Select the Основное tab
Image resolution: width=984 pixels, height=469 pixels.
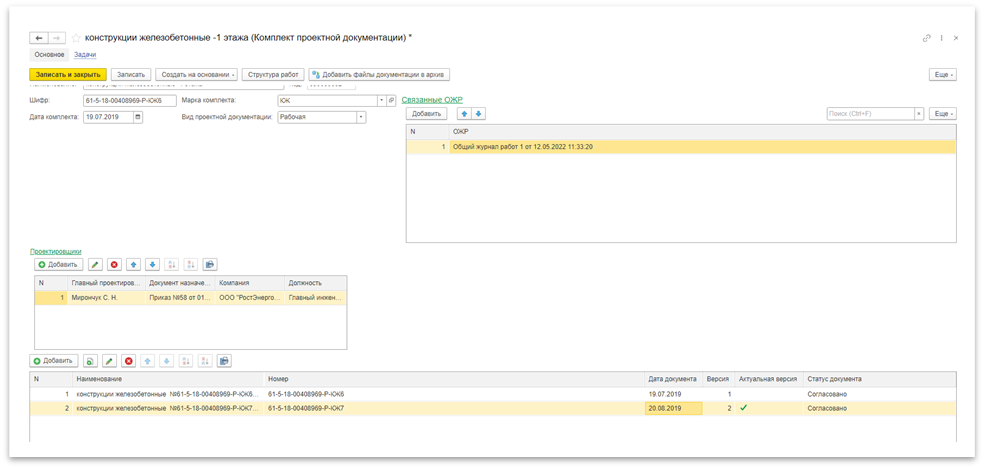tap(50, 54)
